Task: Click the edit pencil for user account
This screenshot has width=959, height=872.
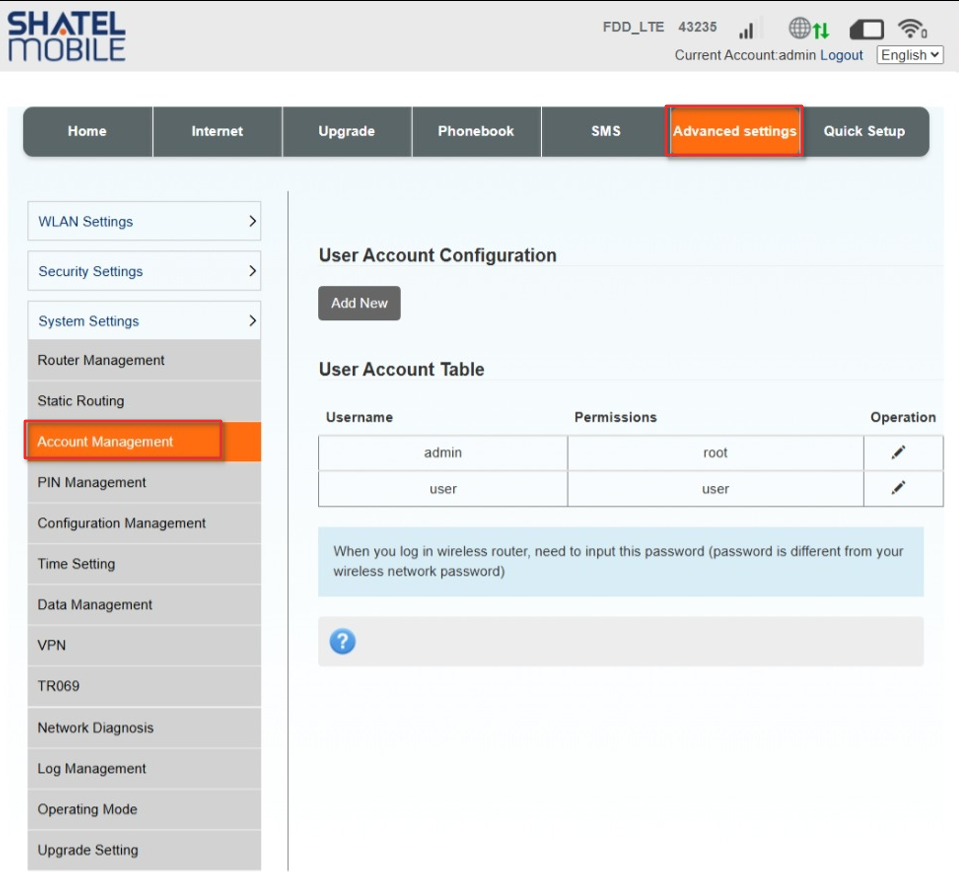Action: pos(898,488)
